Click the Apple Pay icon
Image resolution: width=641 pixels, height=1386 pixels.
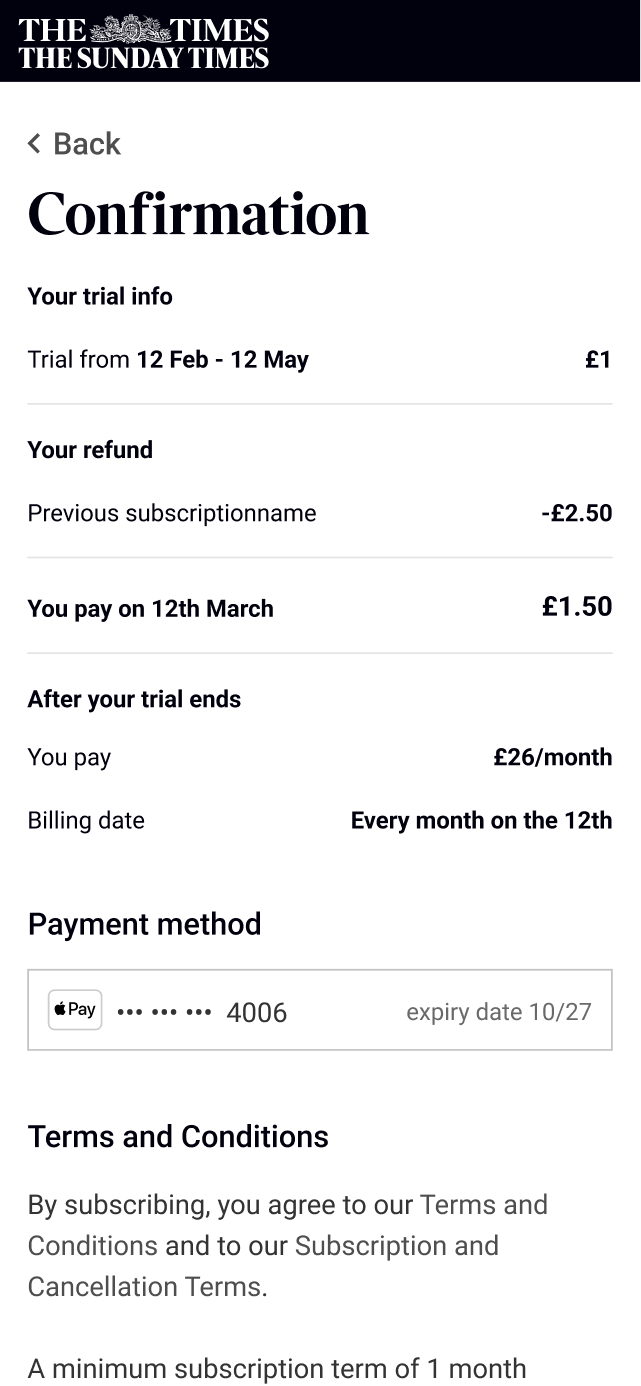(75, 1010)
